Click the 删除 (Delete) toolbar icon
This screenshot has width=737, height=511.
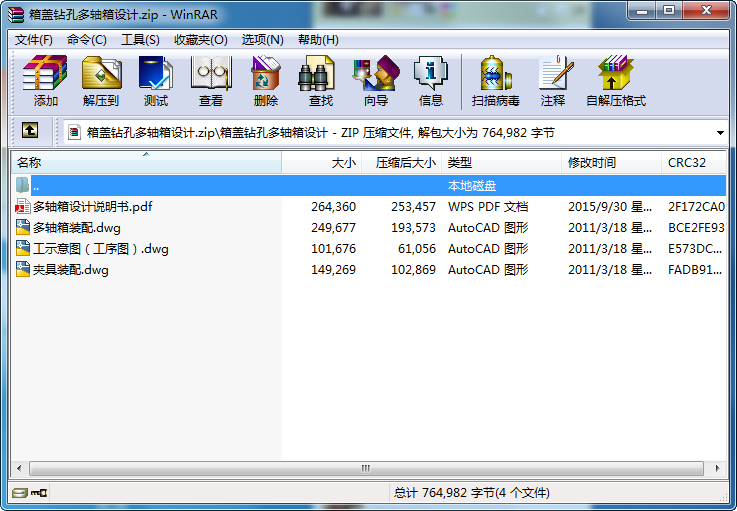click(x=266, y=73)
